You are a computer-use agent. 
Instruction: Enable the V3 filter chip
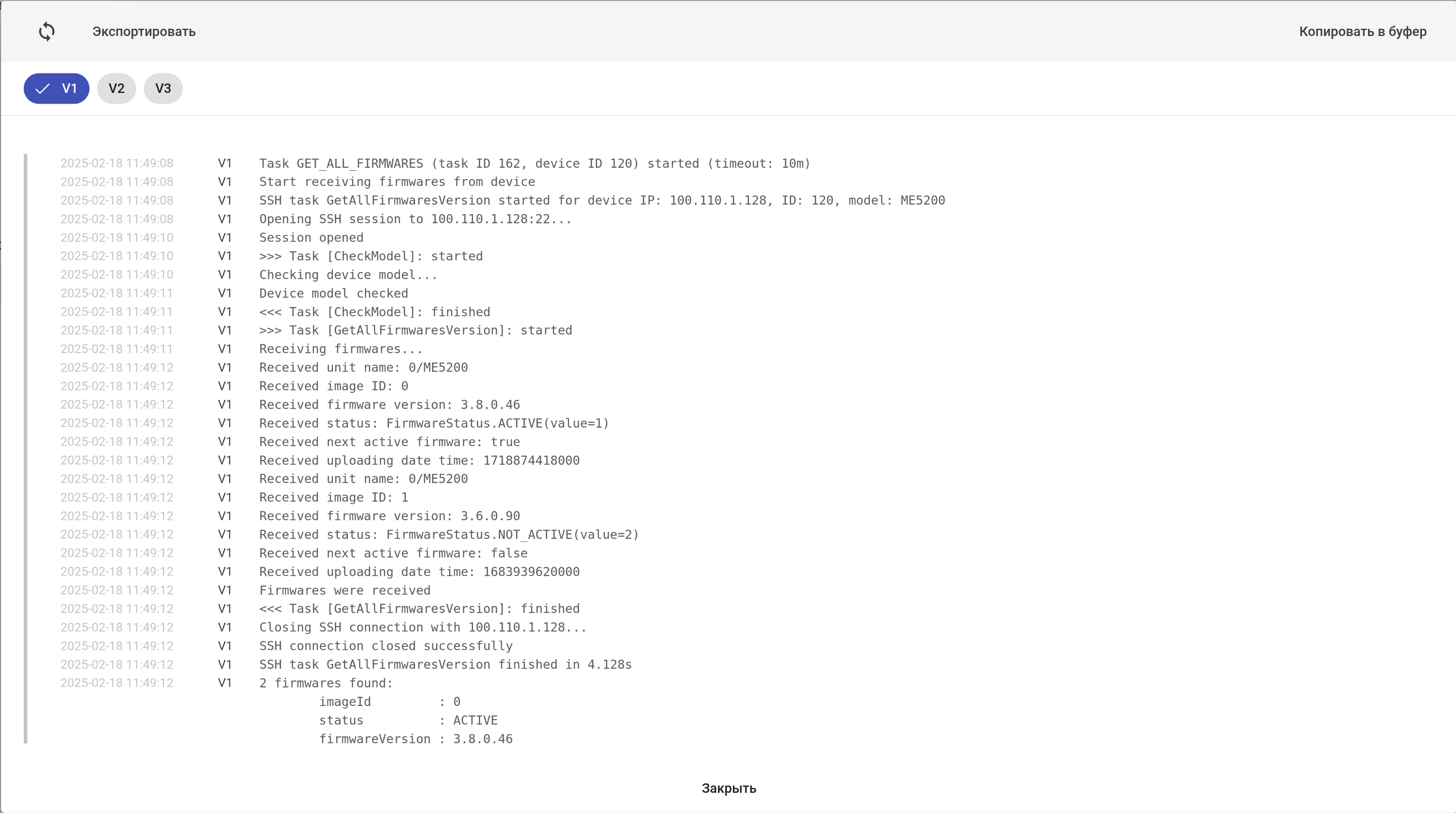163,89
